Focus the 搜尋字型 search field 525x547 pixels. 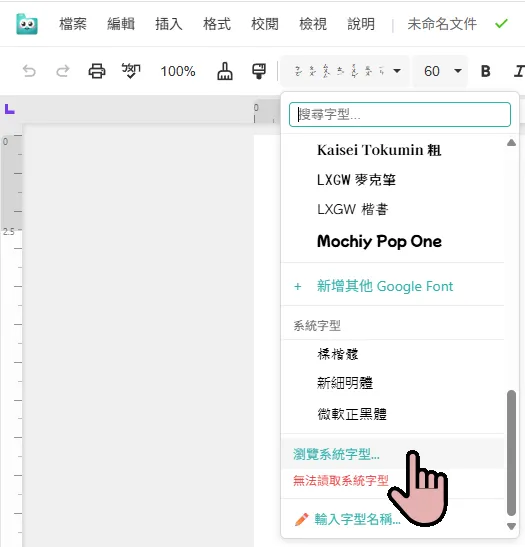click(400, 114)
